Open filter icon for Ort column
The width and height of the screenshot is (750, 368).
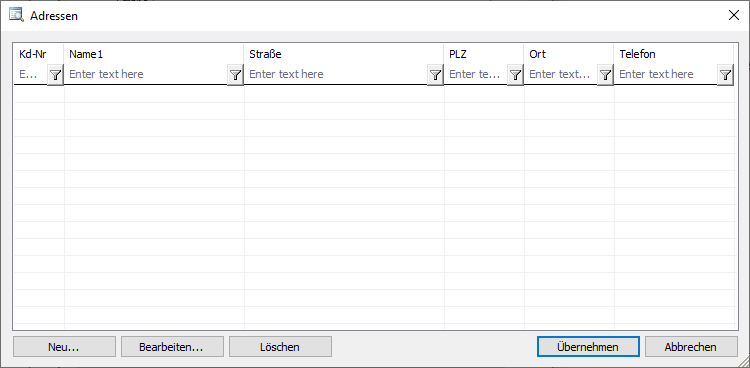point(606,75)
